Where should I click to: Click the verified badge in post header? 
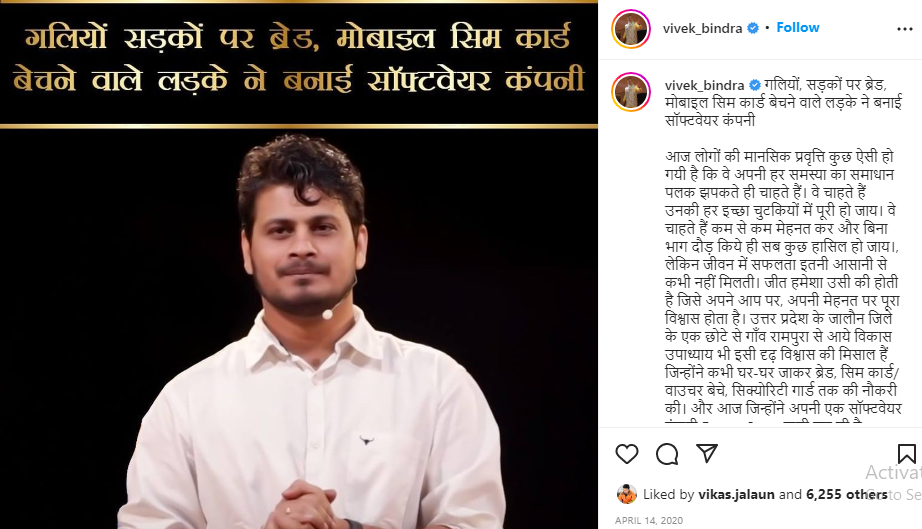coord(753,28)
